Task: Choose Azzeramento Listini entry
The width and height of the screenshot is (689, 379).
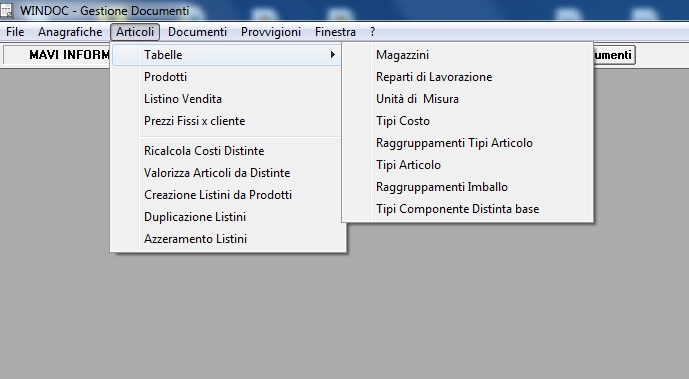Action: click(x=227, y=238)
